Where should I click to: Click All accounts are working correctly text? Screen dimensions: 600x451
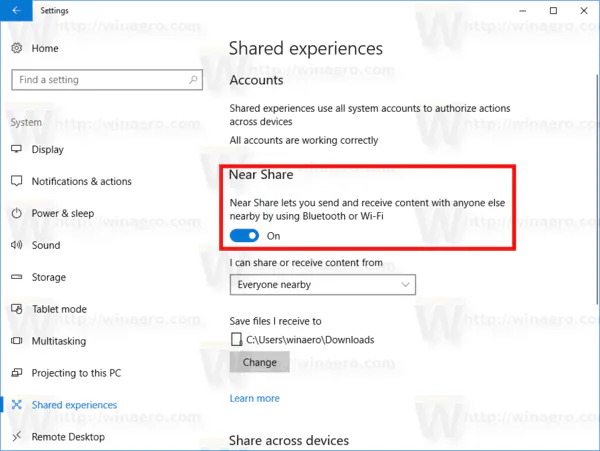(x=304, y=140)
